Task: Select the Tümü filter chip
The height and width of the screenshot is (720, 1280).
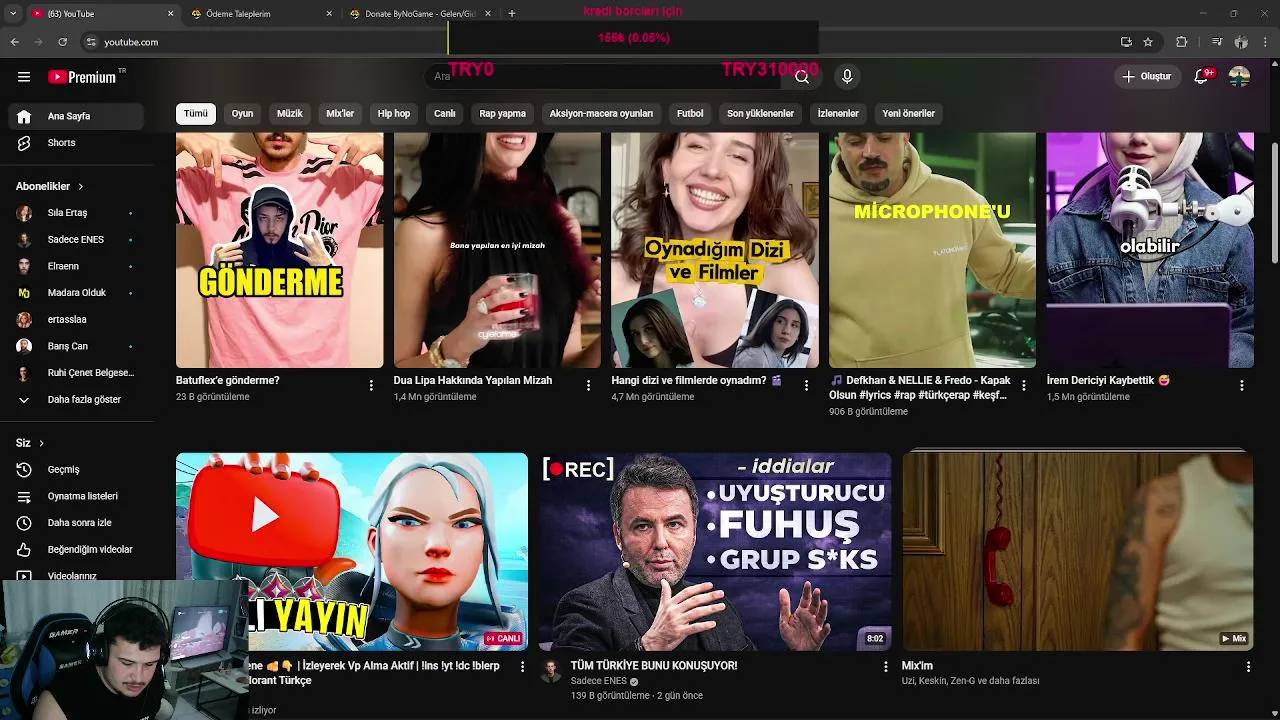Action: [196, 113]
